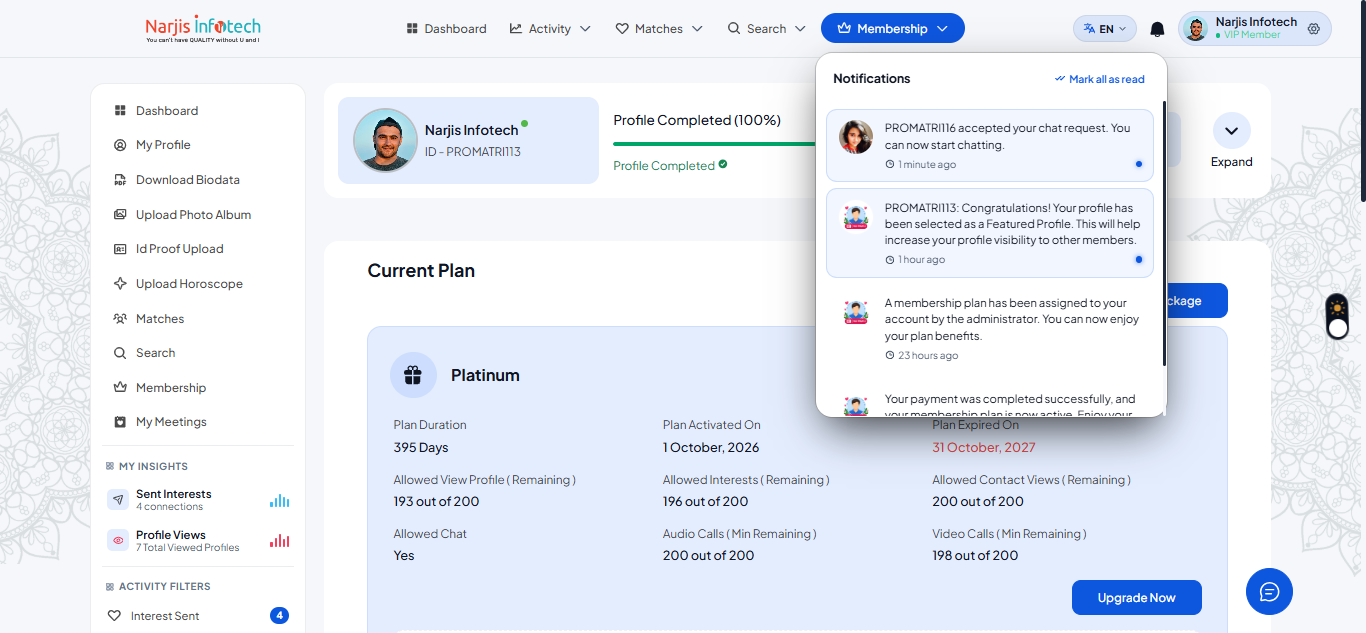Open the Sent Interests bar chart icon
This screenshot has width=1366, height=633.
coord(280,500)
